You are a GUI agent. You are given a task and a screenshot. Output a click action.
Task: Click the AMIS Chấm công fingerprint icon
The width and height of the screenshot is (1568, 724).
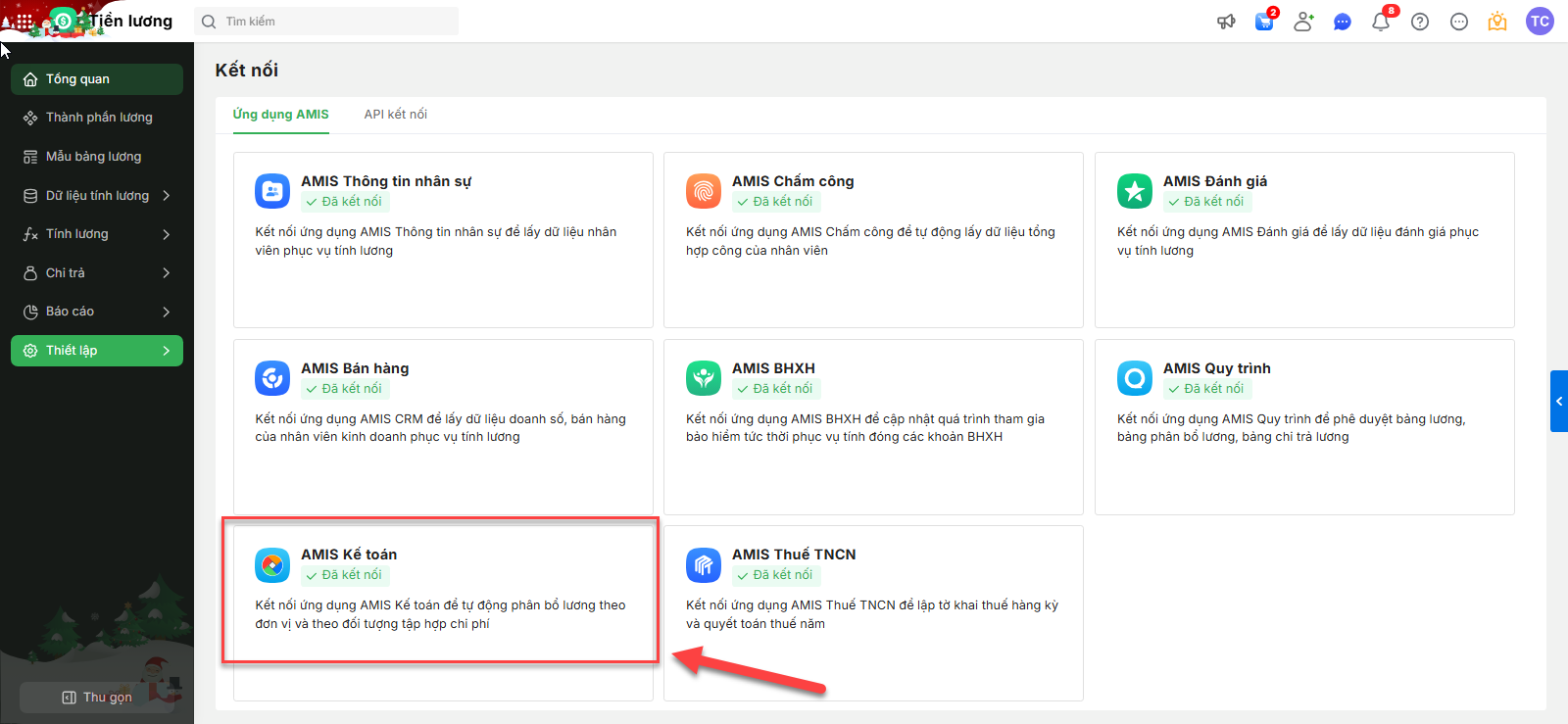pos(704,191)
